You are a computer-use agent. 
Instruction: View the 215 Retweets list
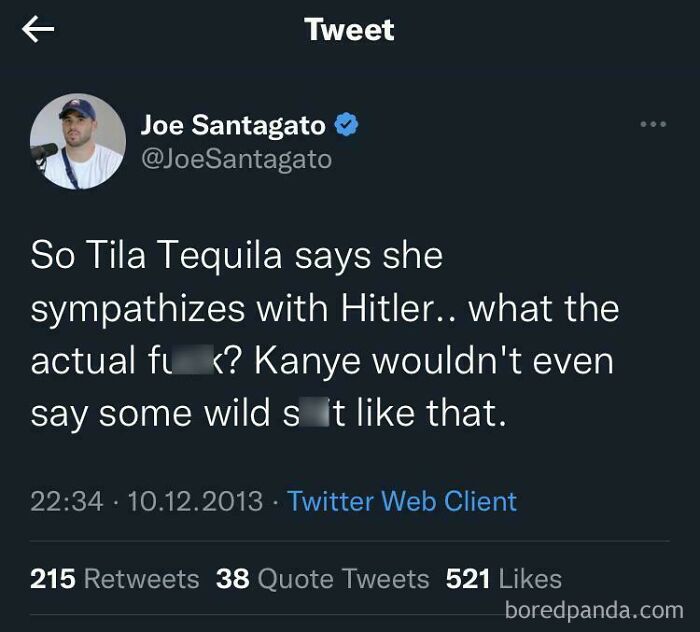115,578
